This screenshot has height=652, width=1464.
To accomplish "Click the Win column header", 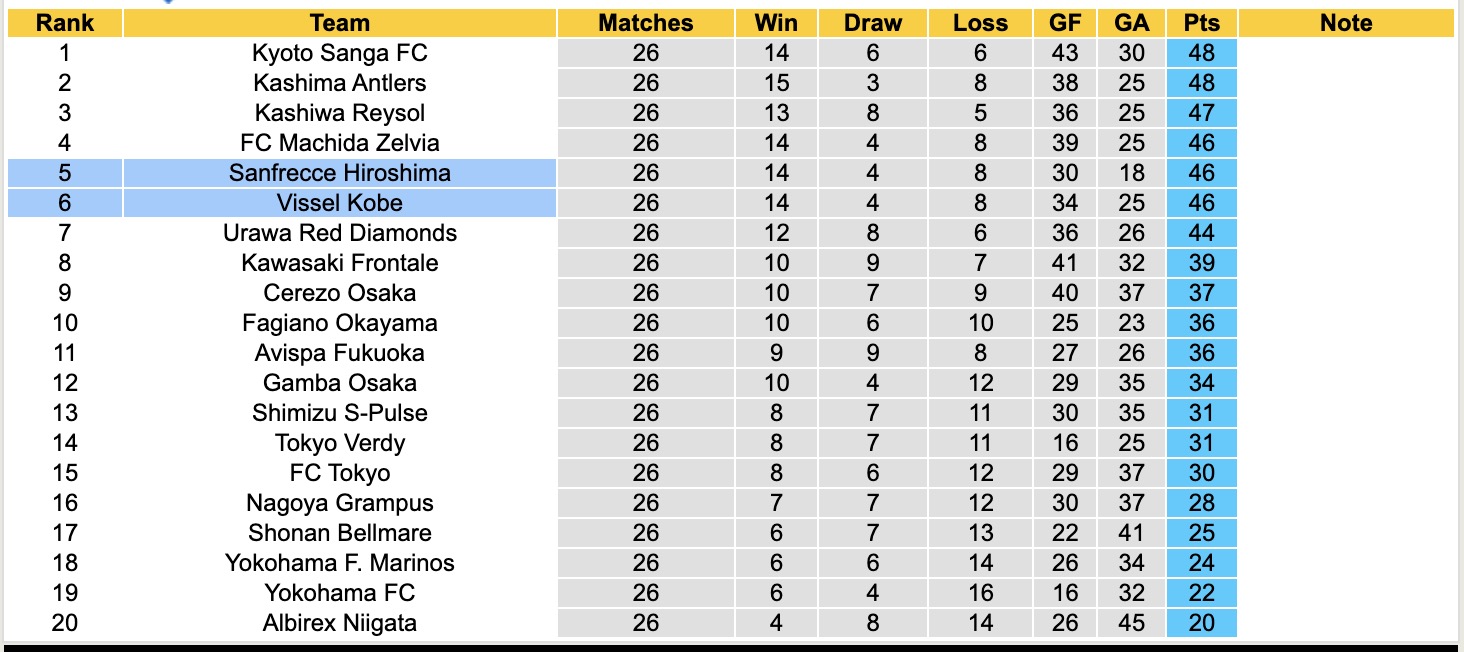I will (776, 23).
